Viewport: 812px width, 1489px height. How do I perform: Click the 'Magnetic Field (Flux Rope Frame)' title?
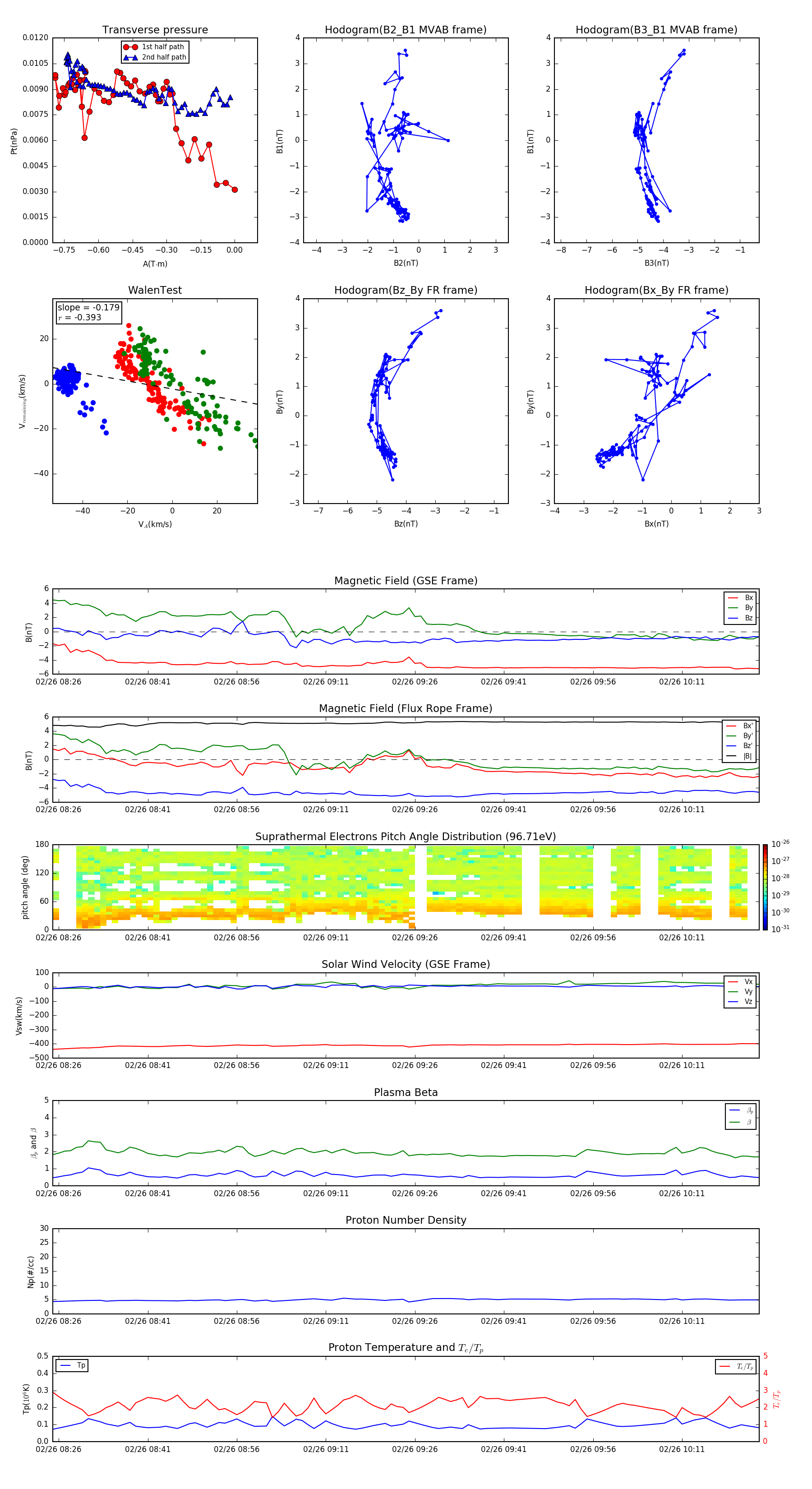click(x=406, y=709)
